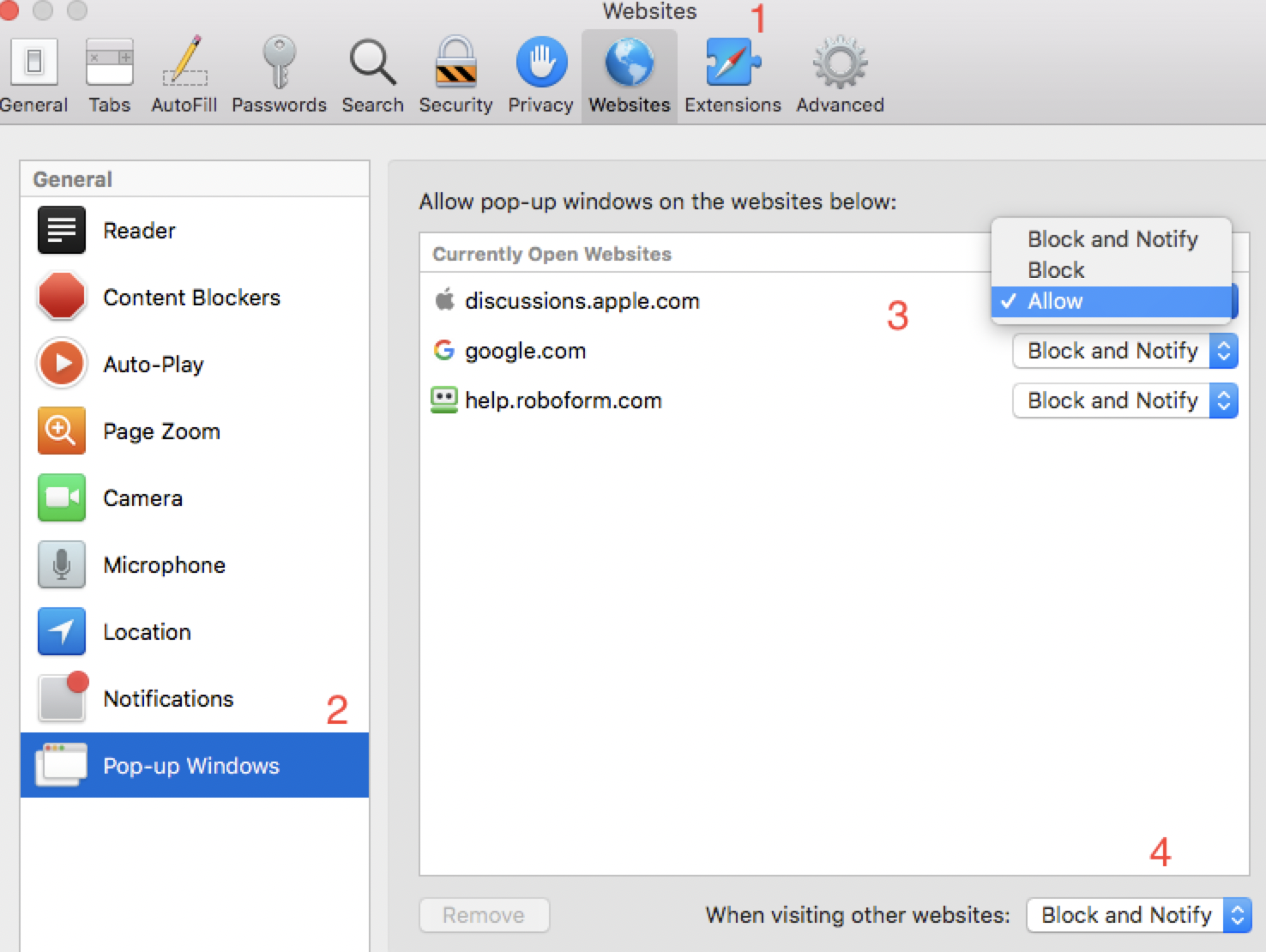
Task: Click the Google favicon beside google.com
Action: coord(444,350)
